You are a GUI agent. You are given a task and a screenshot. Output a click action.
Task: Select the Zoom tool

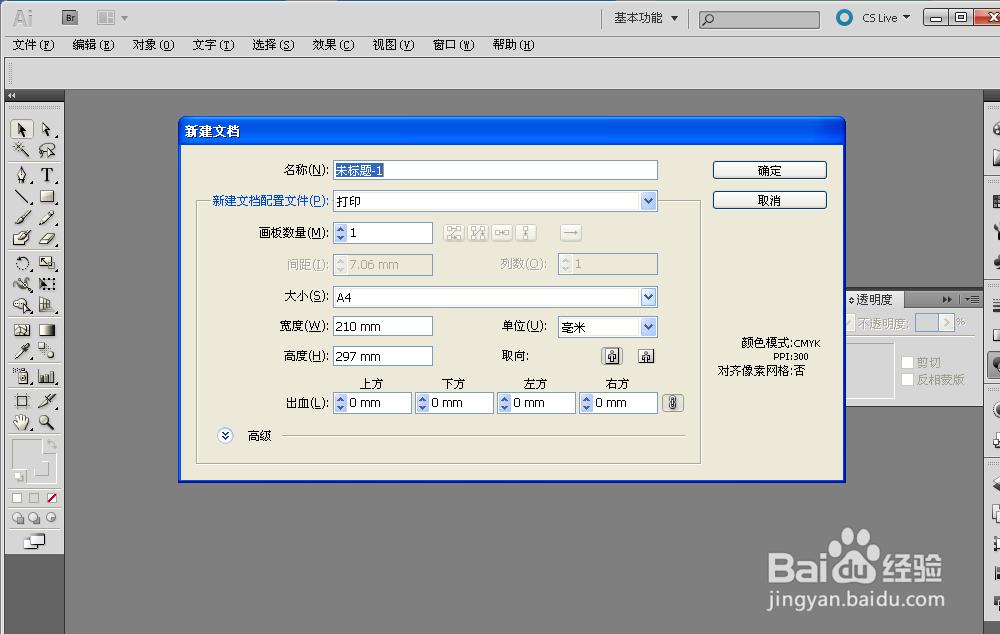[x=47, y=422]
